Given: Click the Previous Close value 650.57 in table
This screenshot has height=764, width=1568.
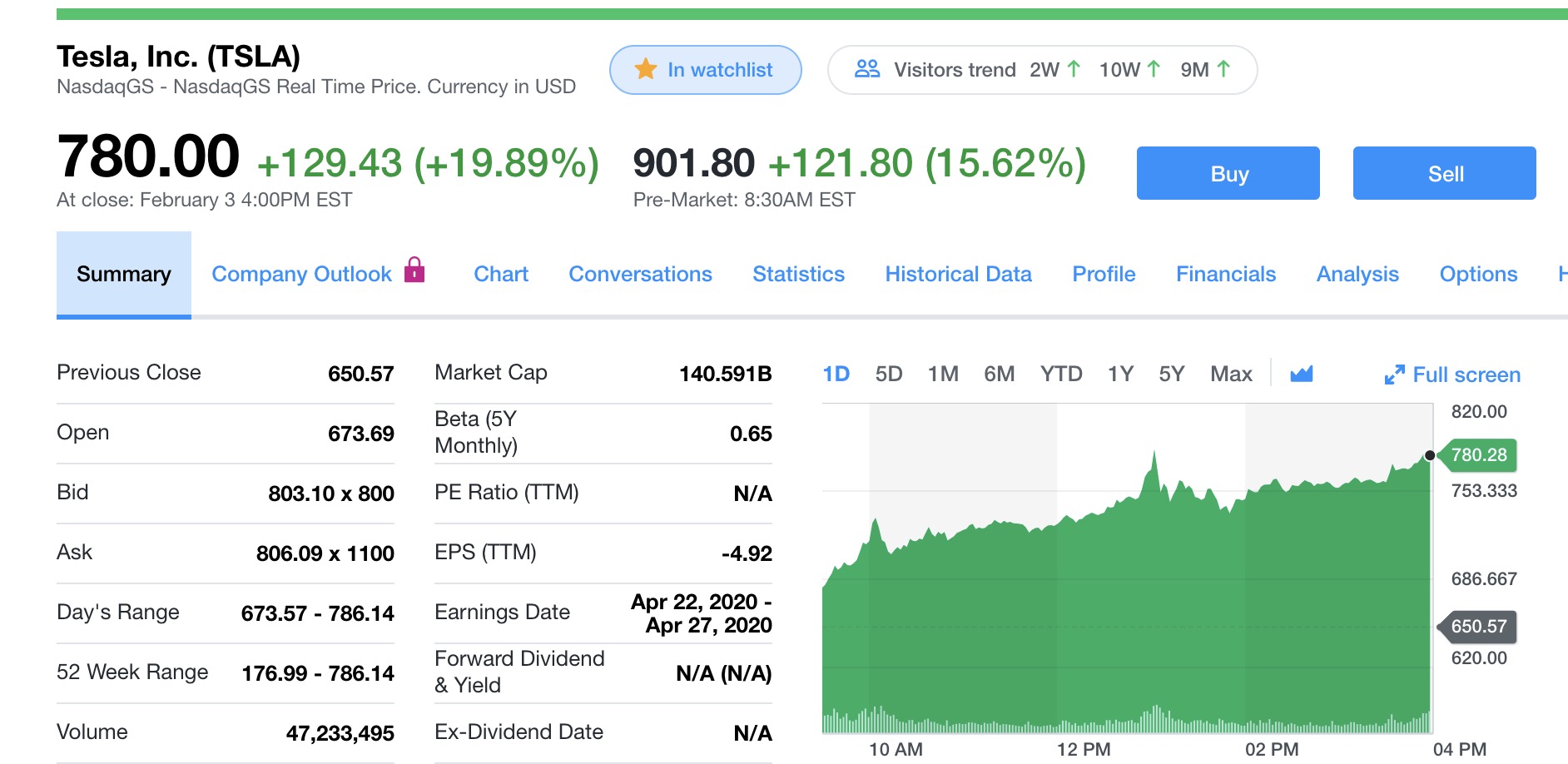Looking at the screenshot, I should click(x=360, y=374).
